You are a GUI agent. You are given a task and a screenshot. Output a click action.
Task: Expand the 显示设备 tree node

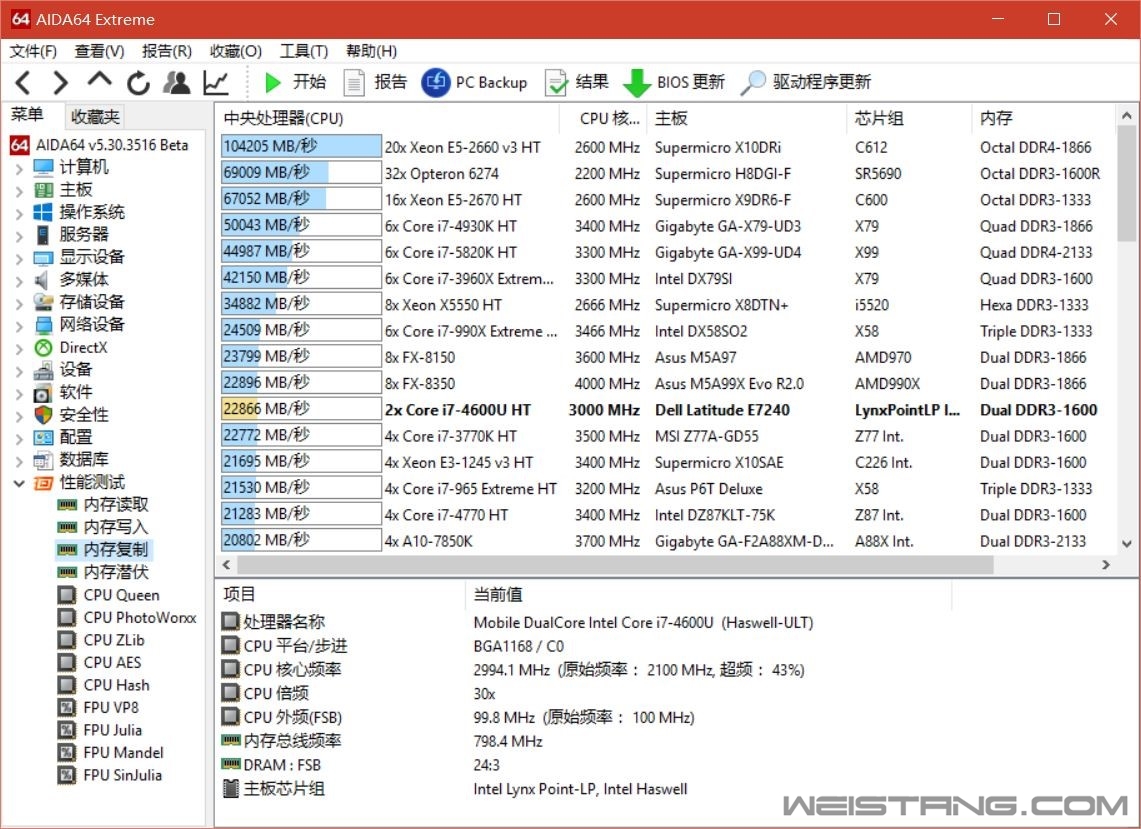pyautogui.click(x=19, y=259)
